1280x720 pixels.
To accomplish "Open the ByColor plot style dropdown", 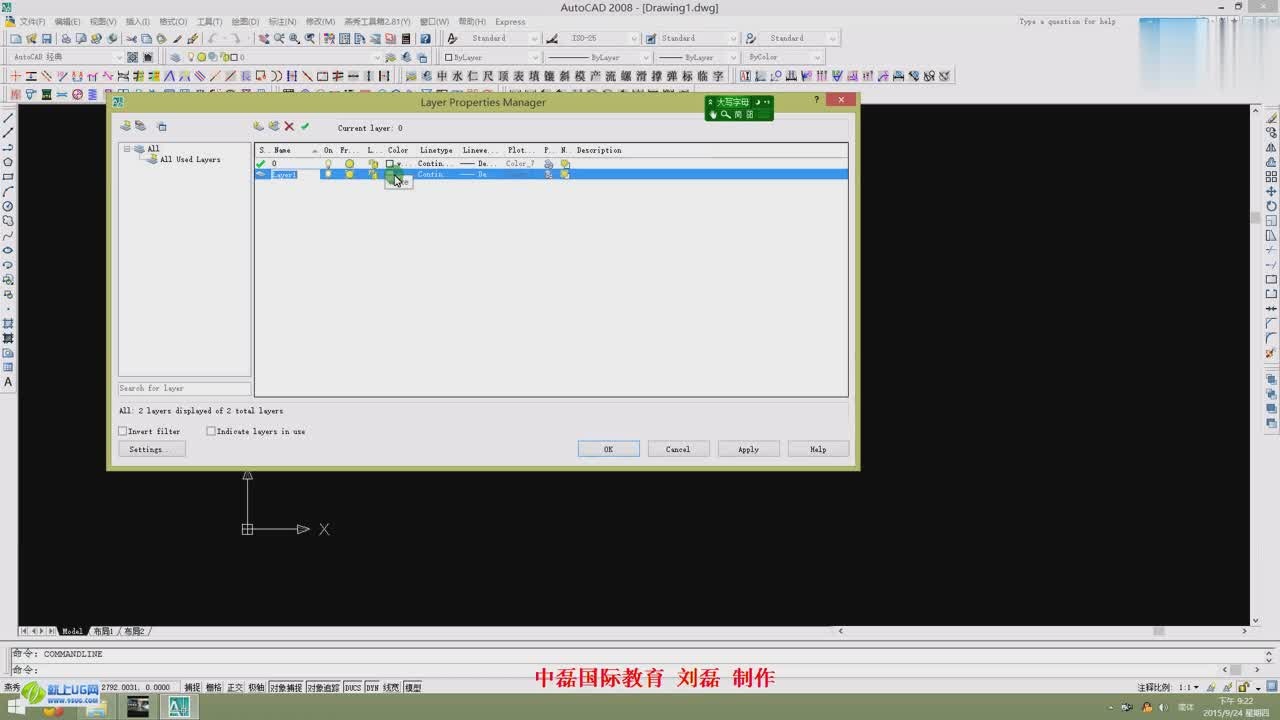I will pyautogui.click(x=818, y=57).
